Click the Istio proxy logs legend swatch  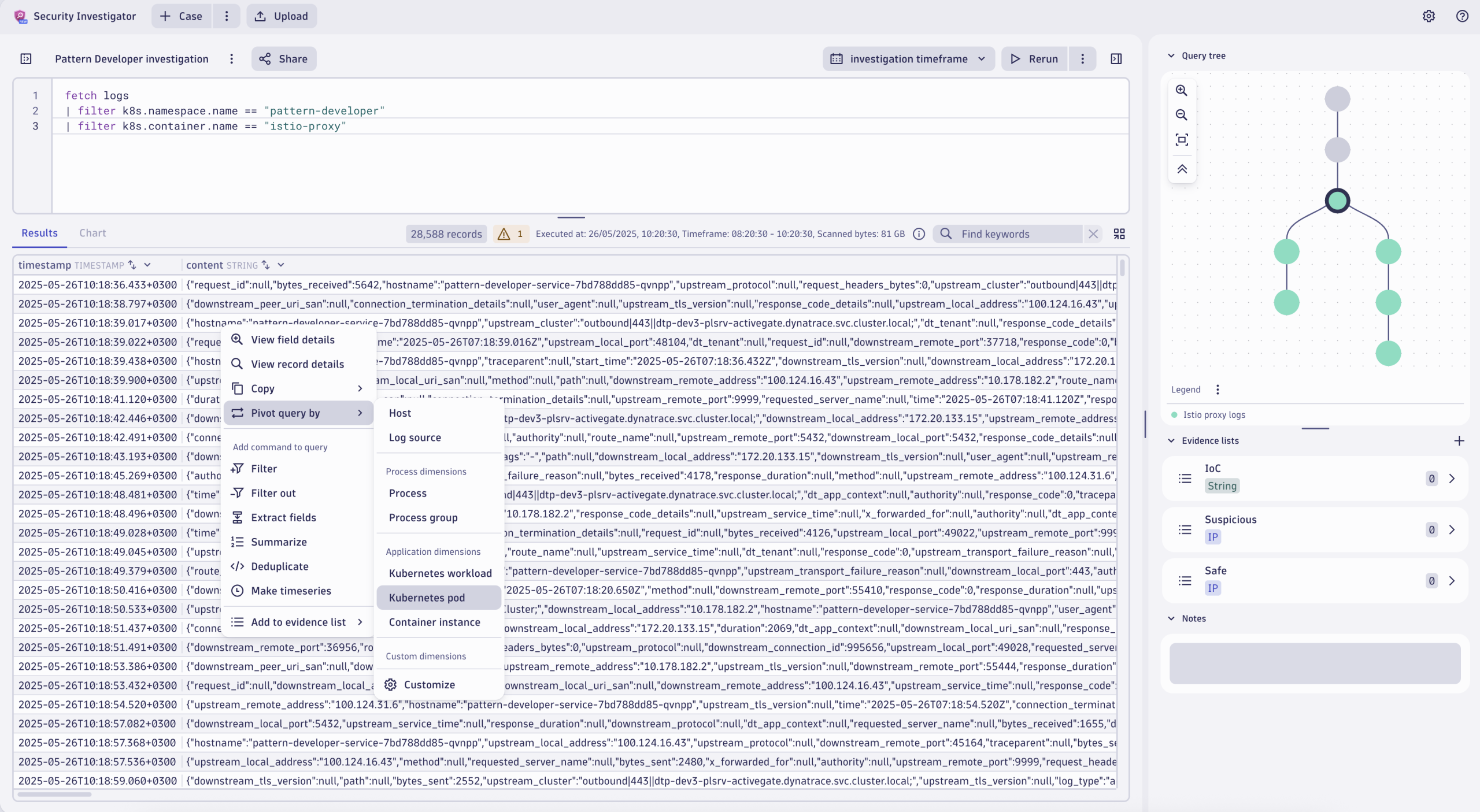(1175, 414)
